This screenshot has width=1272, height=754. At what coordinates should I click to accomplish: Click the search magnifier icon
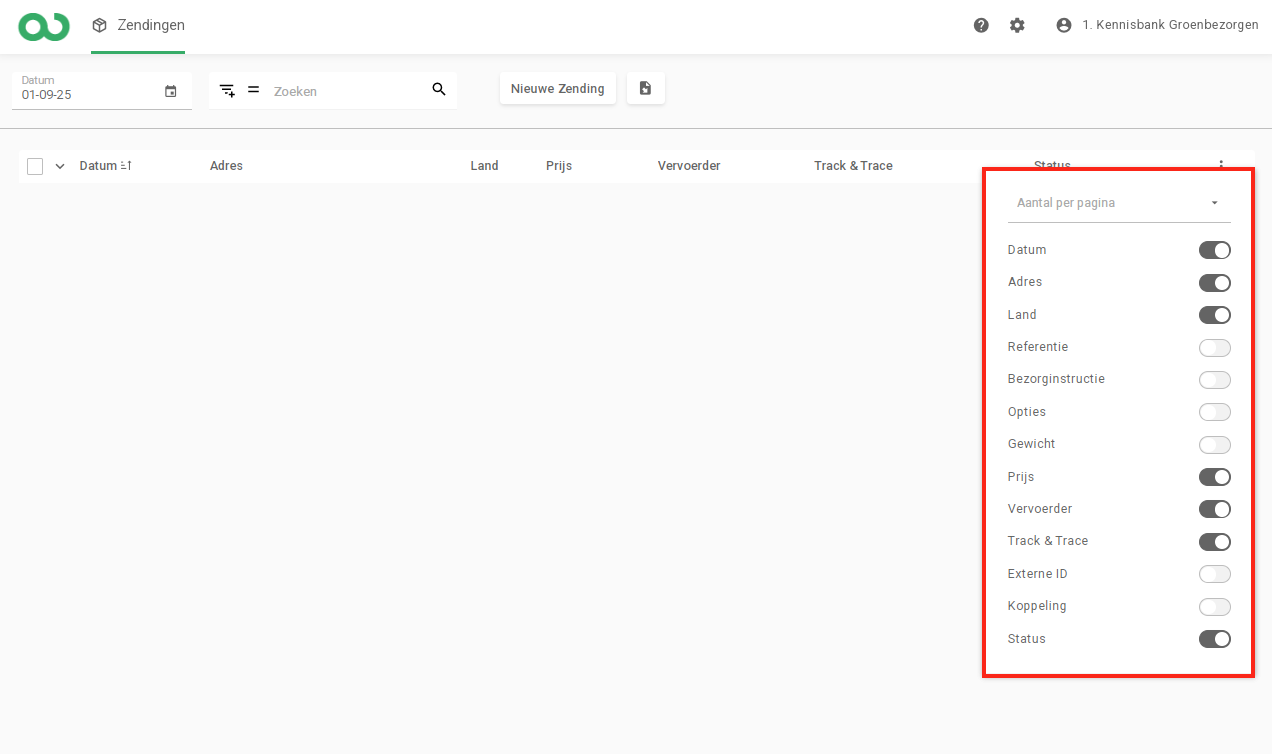439,90
